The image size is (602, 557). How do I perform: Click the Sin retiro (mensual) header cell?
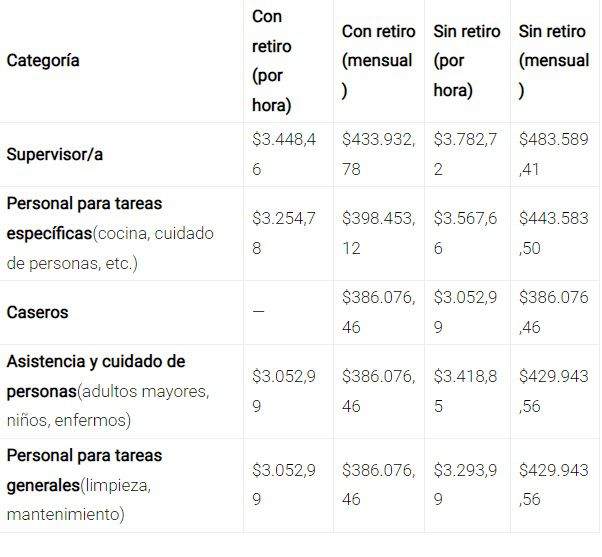(x=554, y=60)
